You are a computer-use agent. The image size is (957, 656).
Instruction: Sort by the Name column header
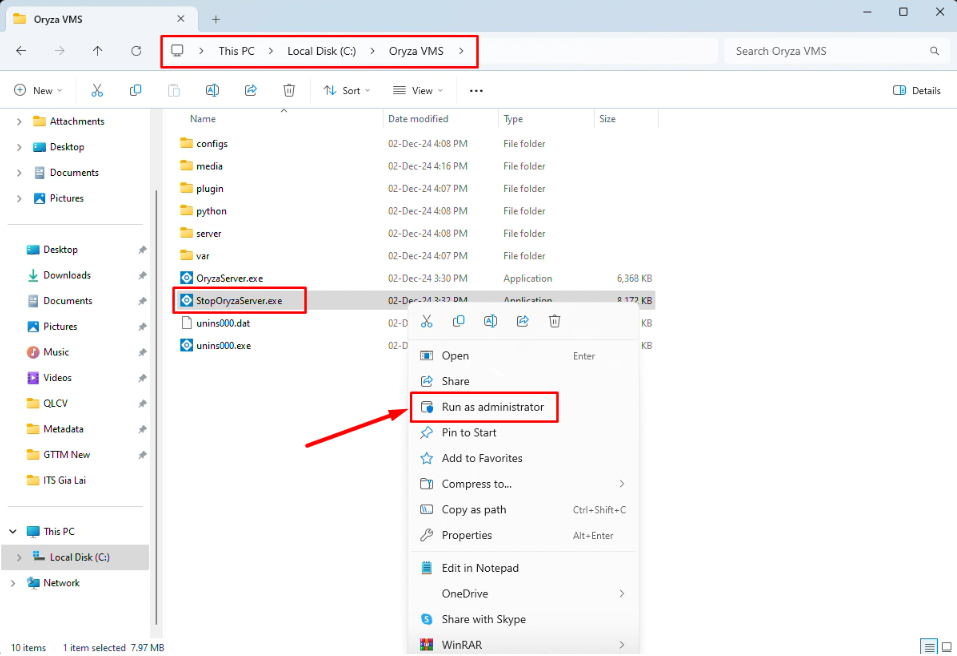click(203, 119)
